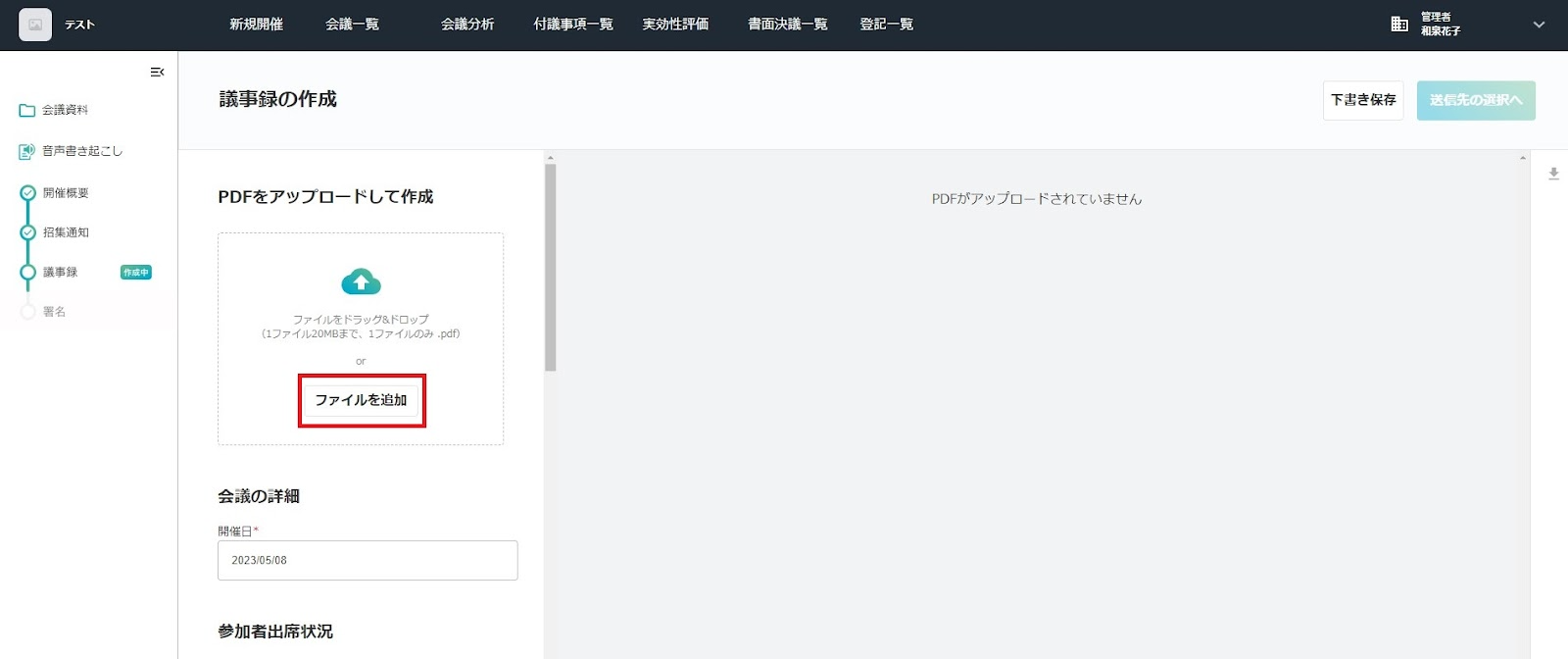The height and width of the screenshot is (659, 1568).
Task: Click the ファイルを追加 button
Action: [x=361, y=400]
